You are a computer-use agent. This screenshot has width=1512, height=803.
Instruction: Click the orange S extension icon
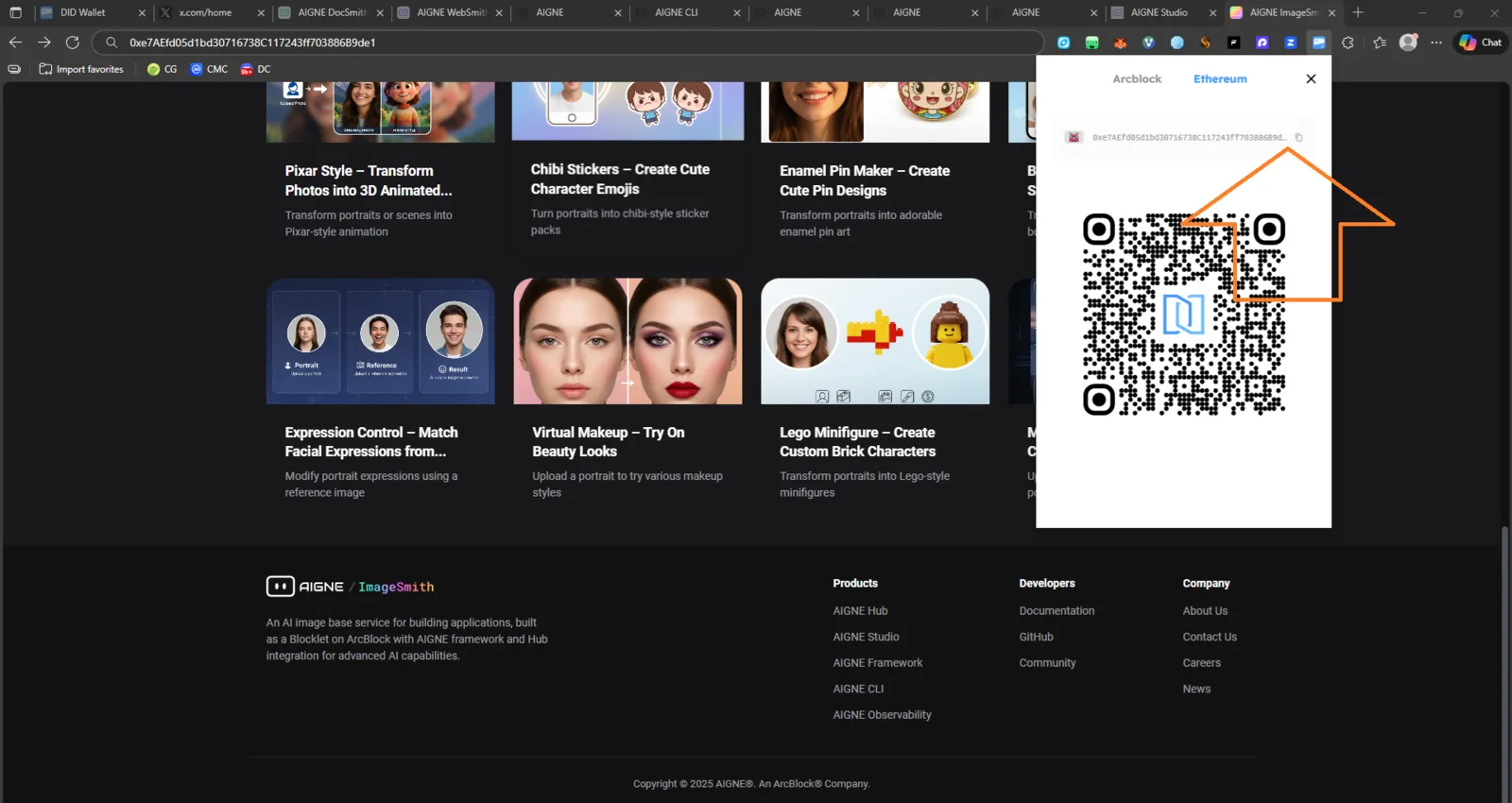[x=1205, y=43]
